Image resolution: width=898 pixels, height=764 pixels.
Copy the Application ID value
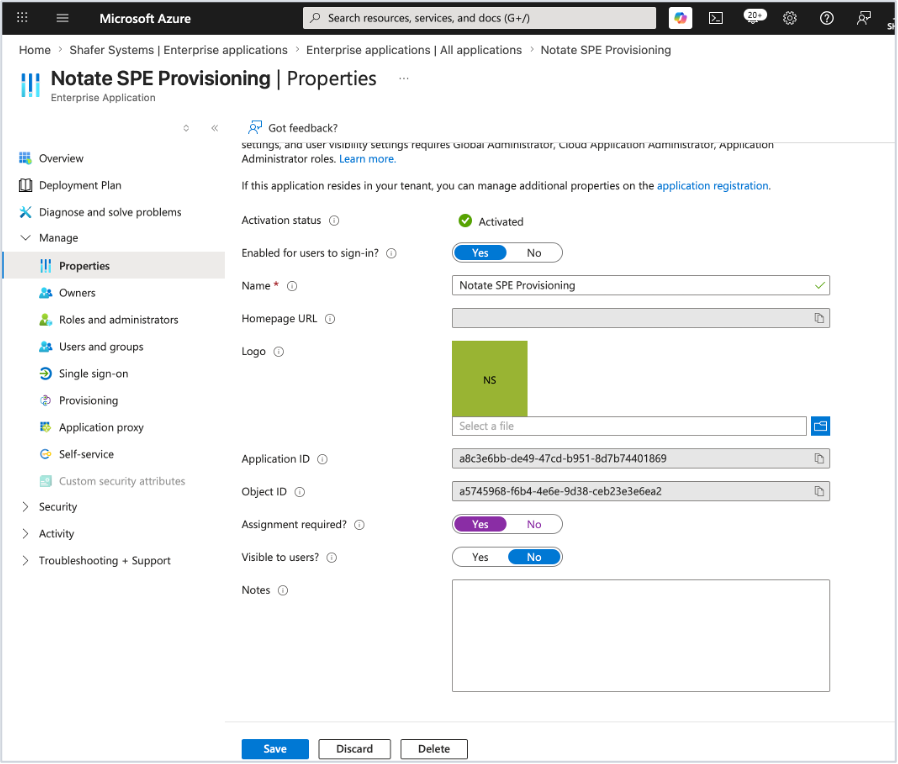(x=819, y=459)
